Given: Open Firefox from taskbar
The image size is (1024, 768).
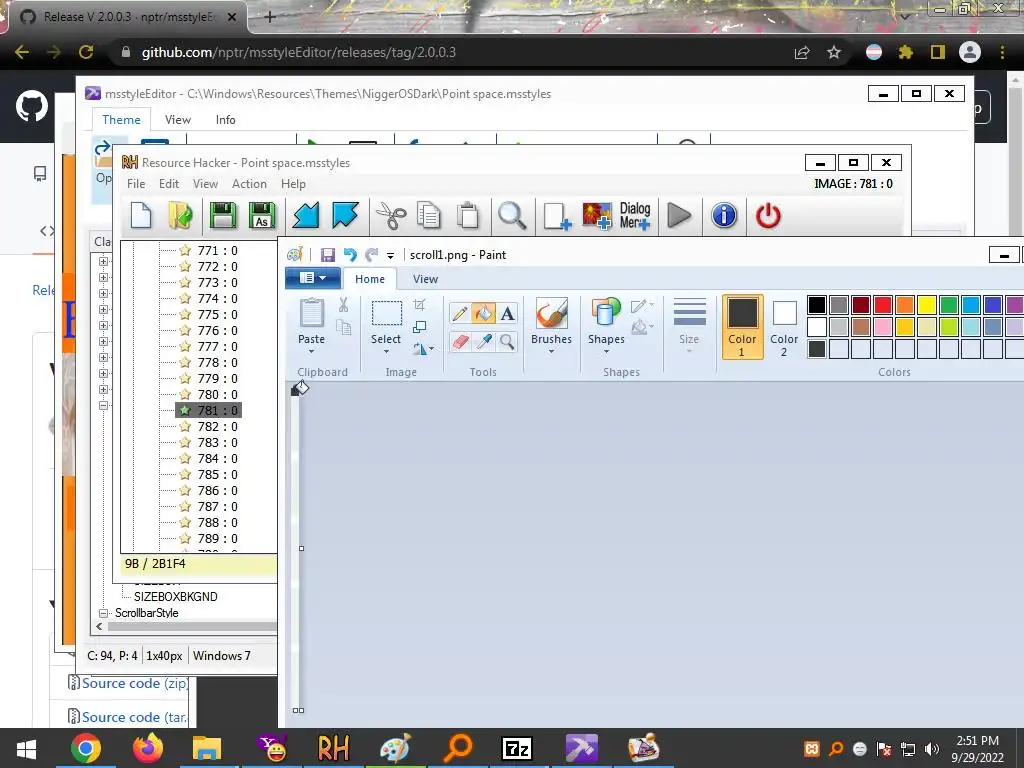Looking at the screenshot, I should (x=148, y=748).
